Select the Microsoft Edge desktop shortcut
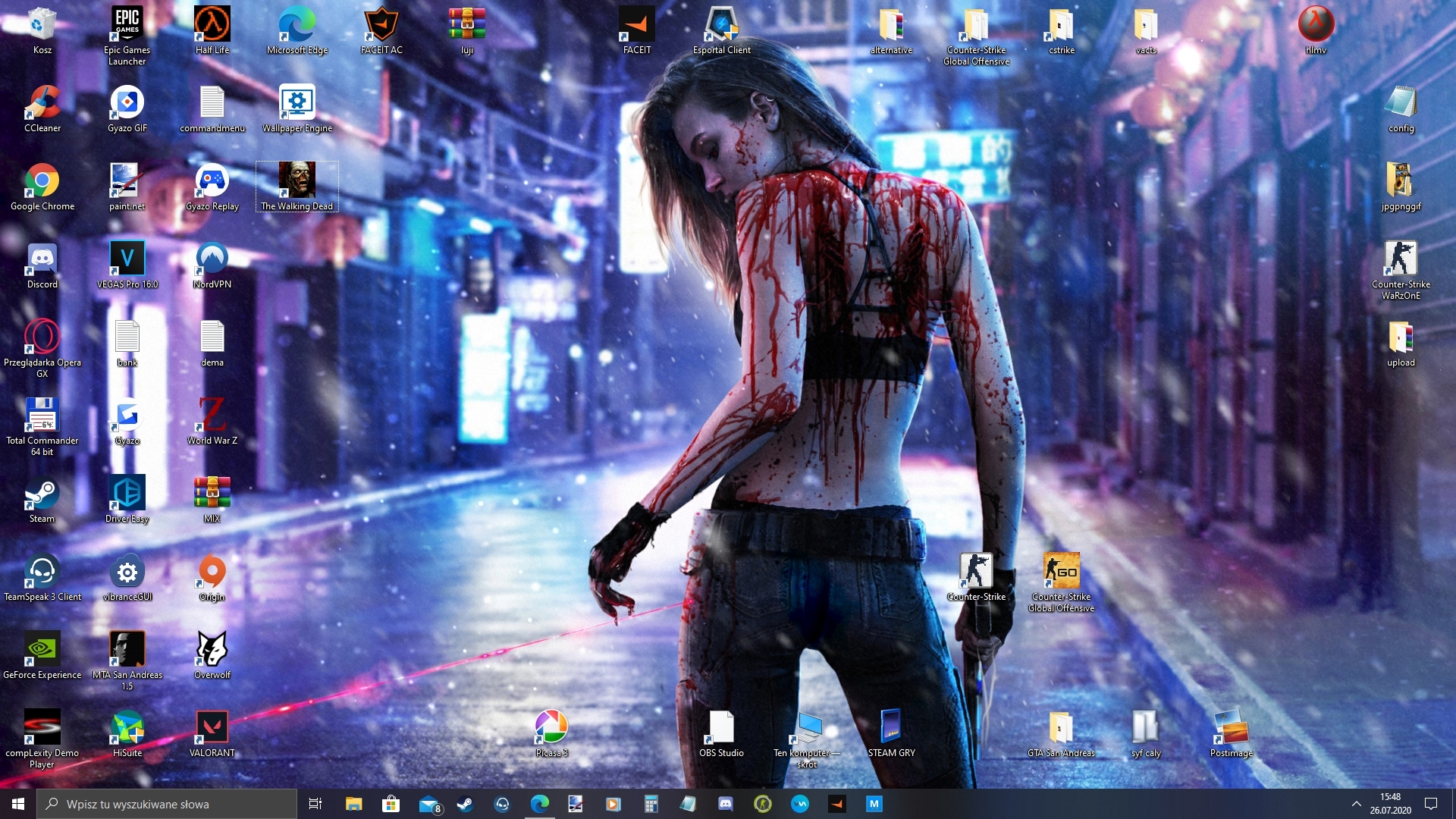This screenshot has height=819, width=1456. click(297, 31)
